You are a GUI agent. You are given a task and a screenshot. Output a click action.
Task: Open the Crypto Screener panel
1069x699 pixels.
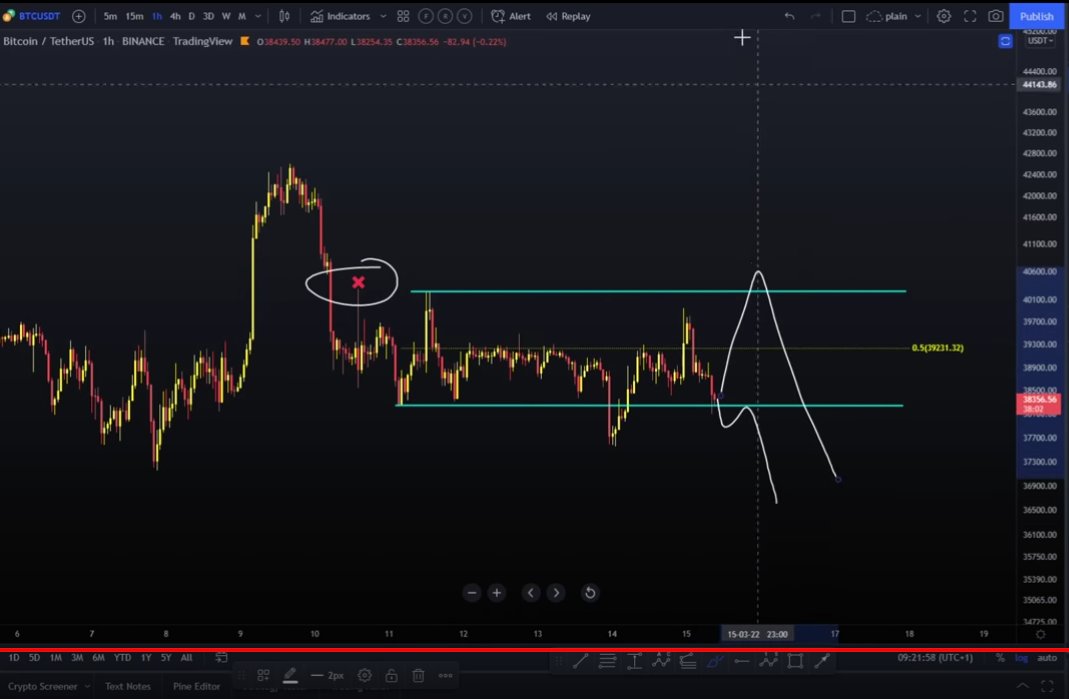pos(42,686)
